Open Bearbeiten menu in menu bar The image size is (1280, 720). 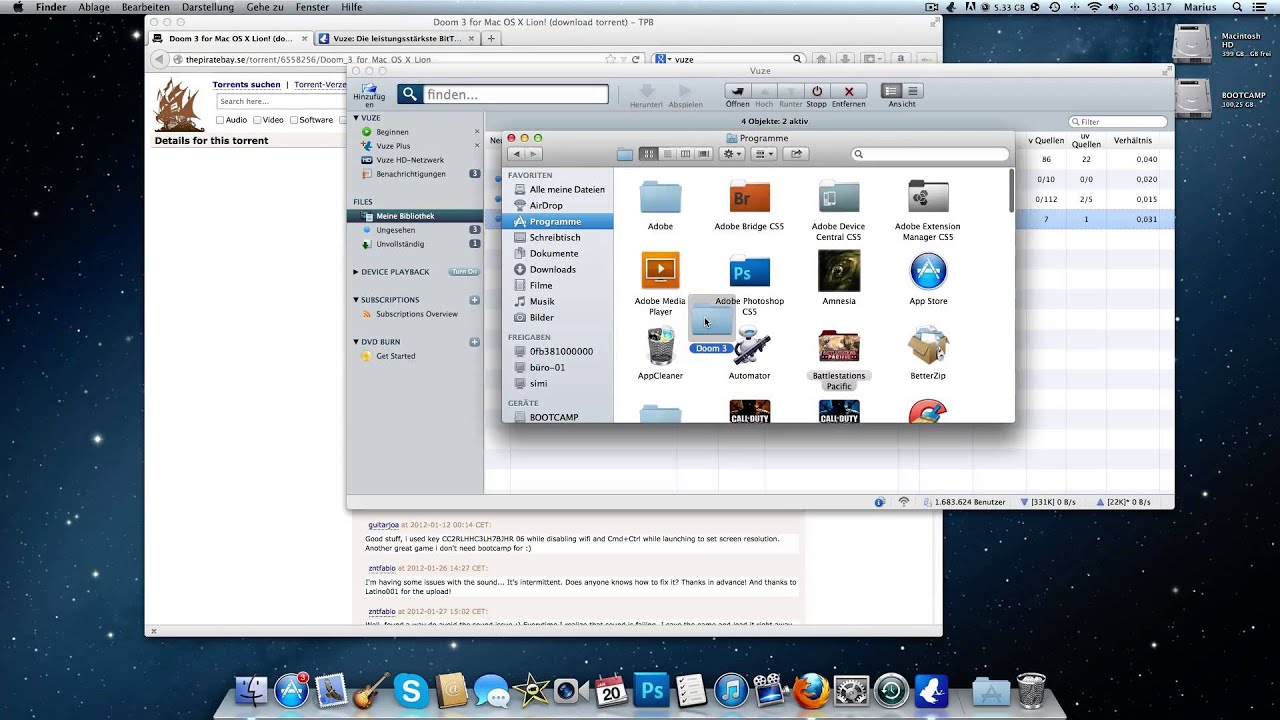point(146,7)
